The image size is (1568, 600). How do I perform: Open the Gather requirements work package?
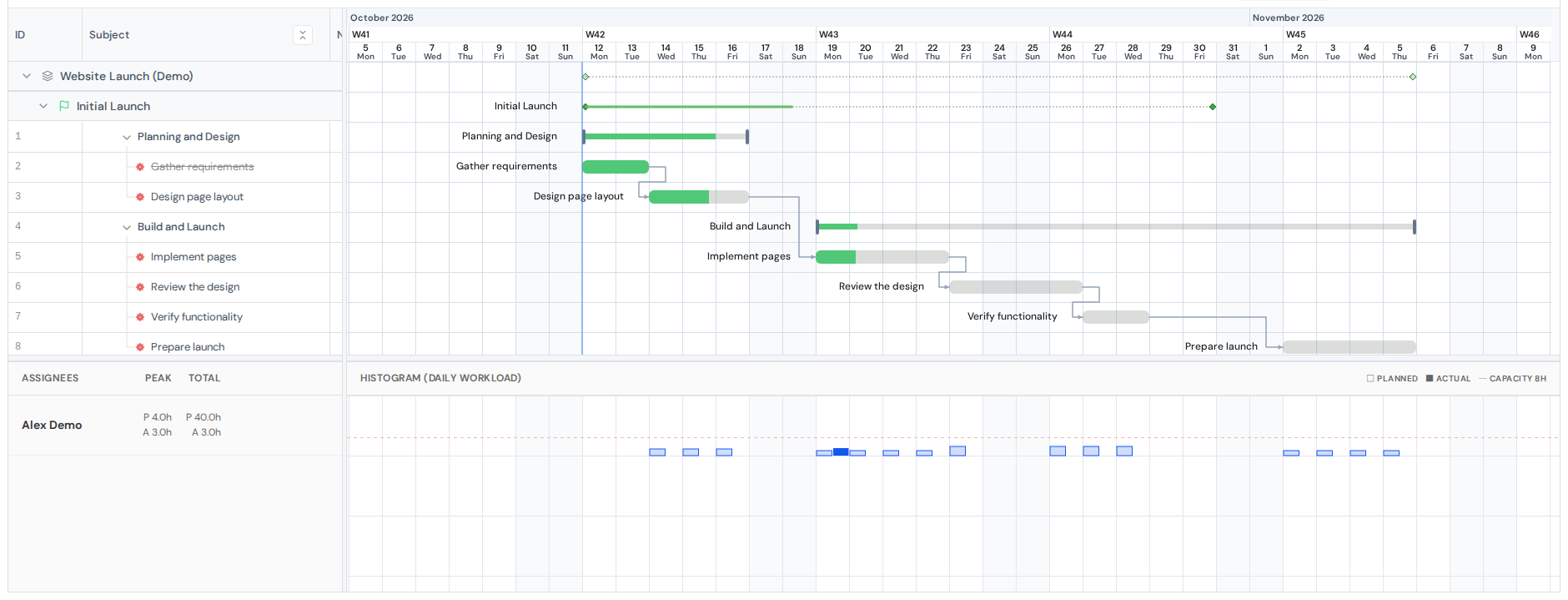[x=202, y=167]
